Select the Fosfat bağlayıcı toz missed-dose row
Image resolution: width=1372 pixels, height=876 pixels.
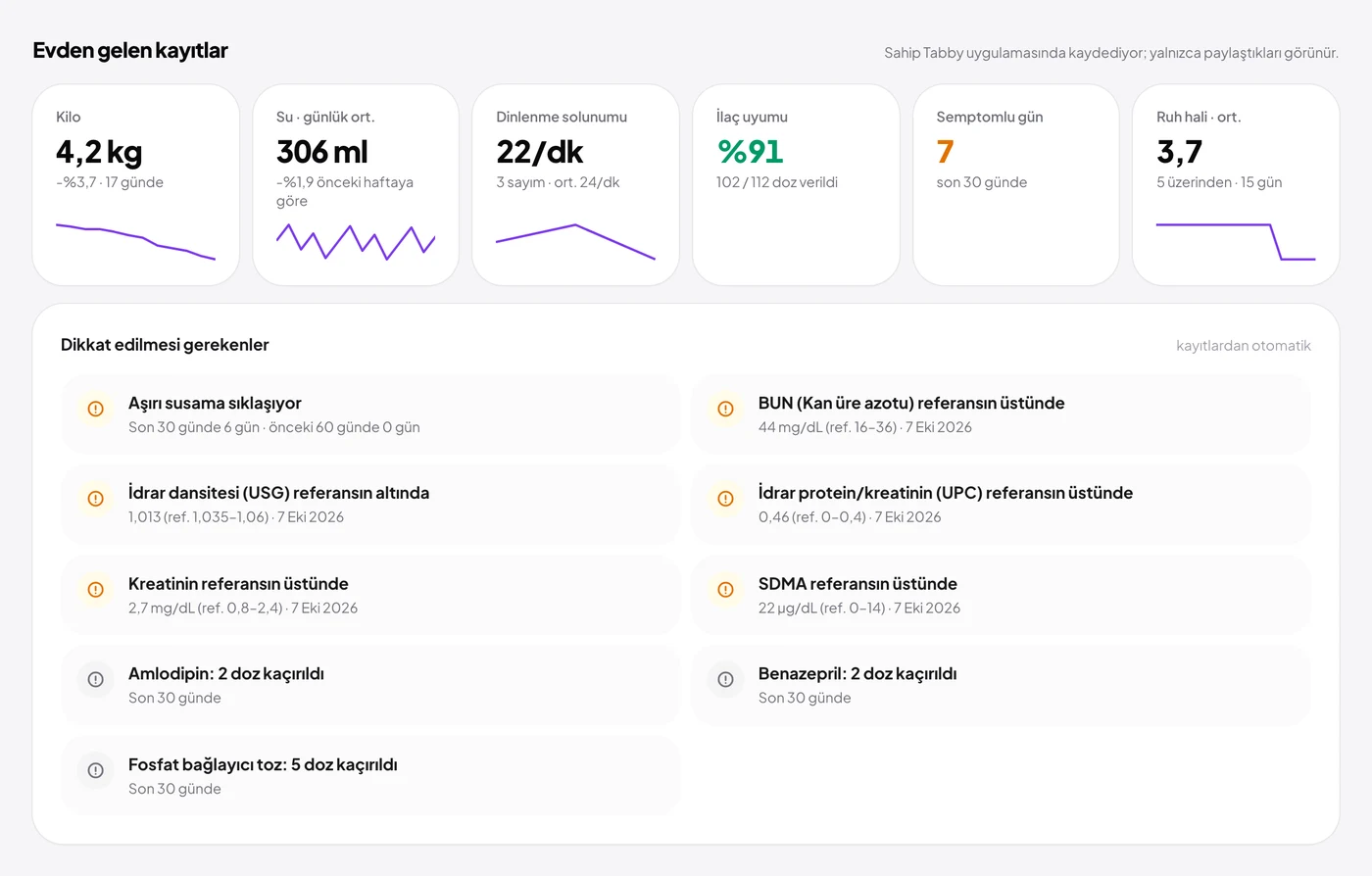(370, 776)
